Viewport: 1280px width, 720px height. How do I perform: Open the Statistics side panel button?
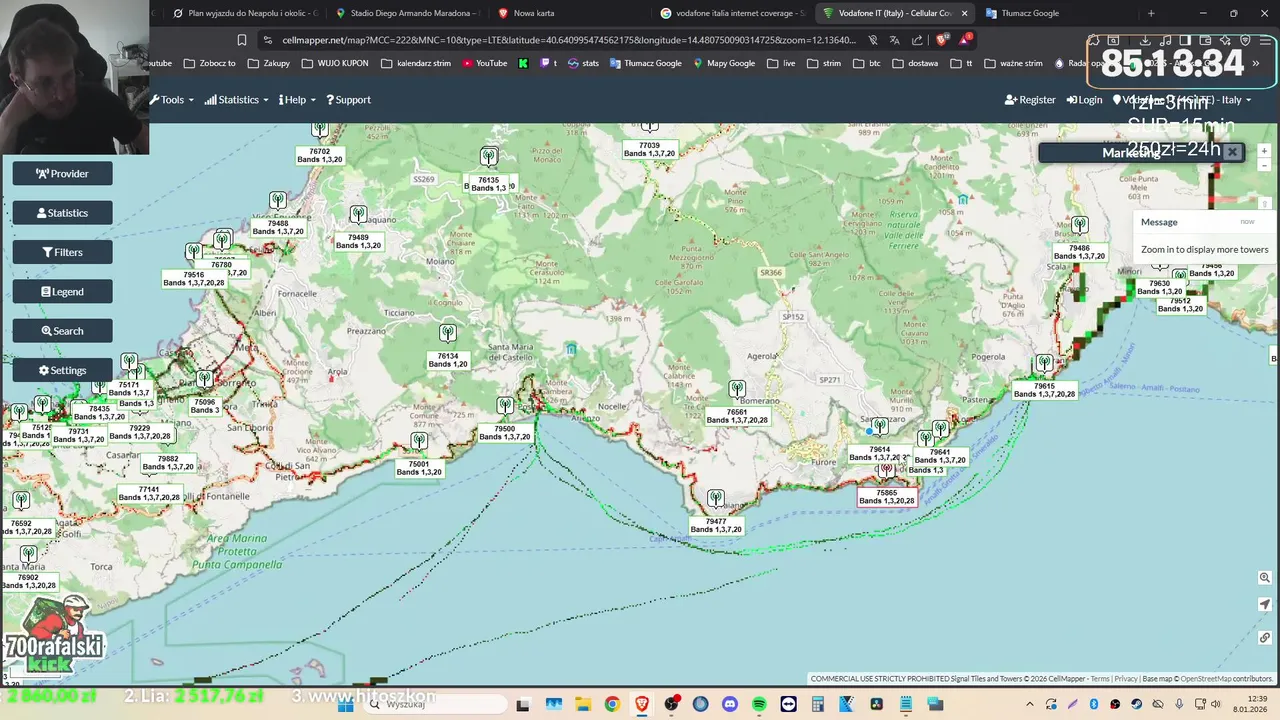(62, 213)
